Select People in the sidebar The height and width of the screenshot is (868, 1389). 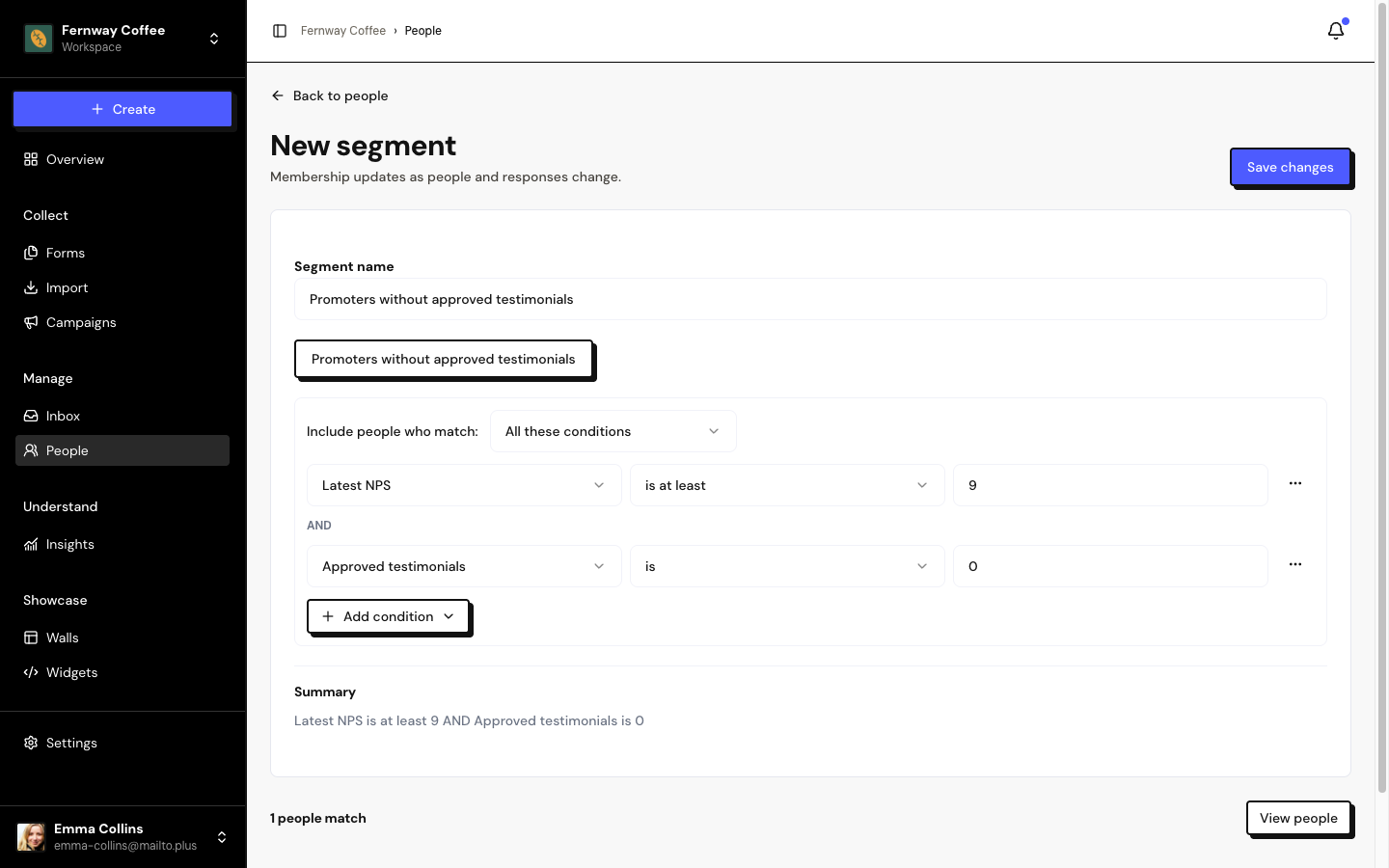[123, 450]
